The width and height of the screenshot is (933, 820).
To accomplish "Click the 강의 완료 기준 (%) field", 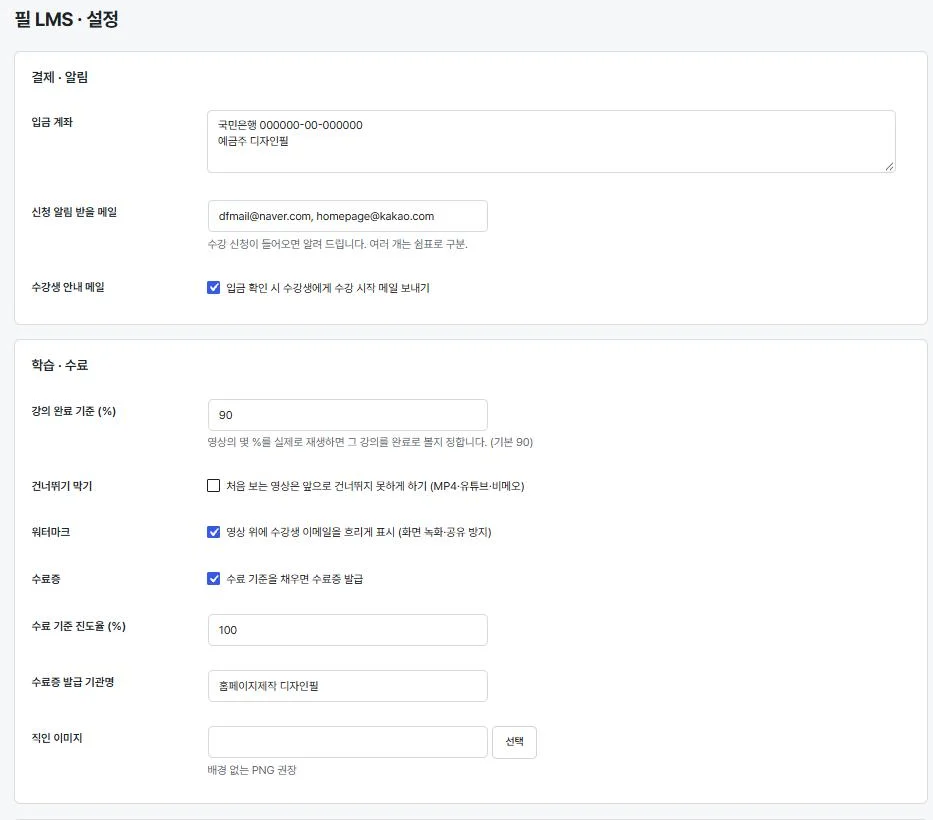I will pyautogui.click(x=347, y=415).
